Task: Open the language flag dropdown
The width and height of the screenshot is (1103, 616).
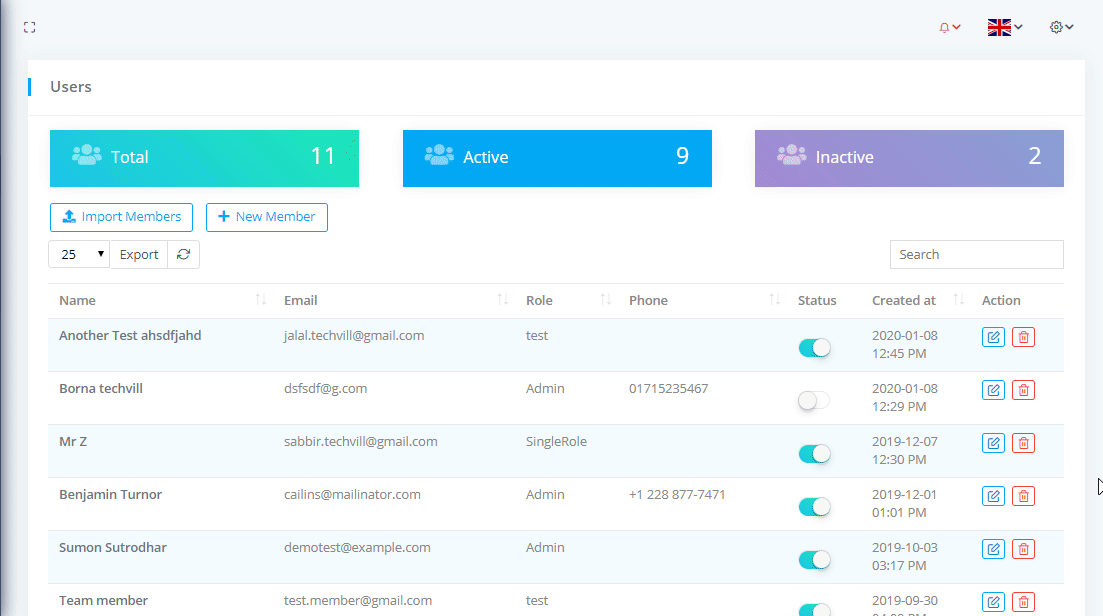Action: 1004,28
